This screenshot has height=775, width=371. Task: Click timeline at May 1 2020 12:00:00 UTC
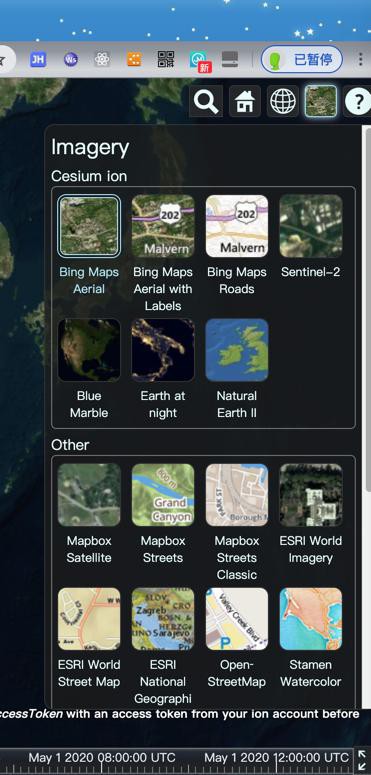coord(276,758)
